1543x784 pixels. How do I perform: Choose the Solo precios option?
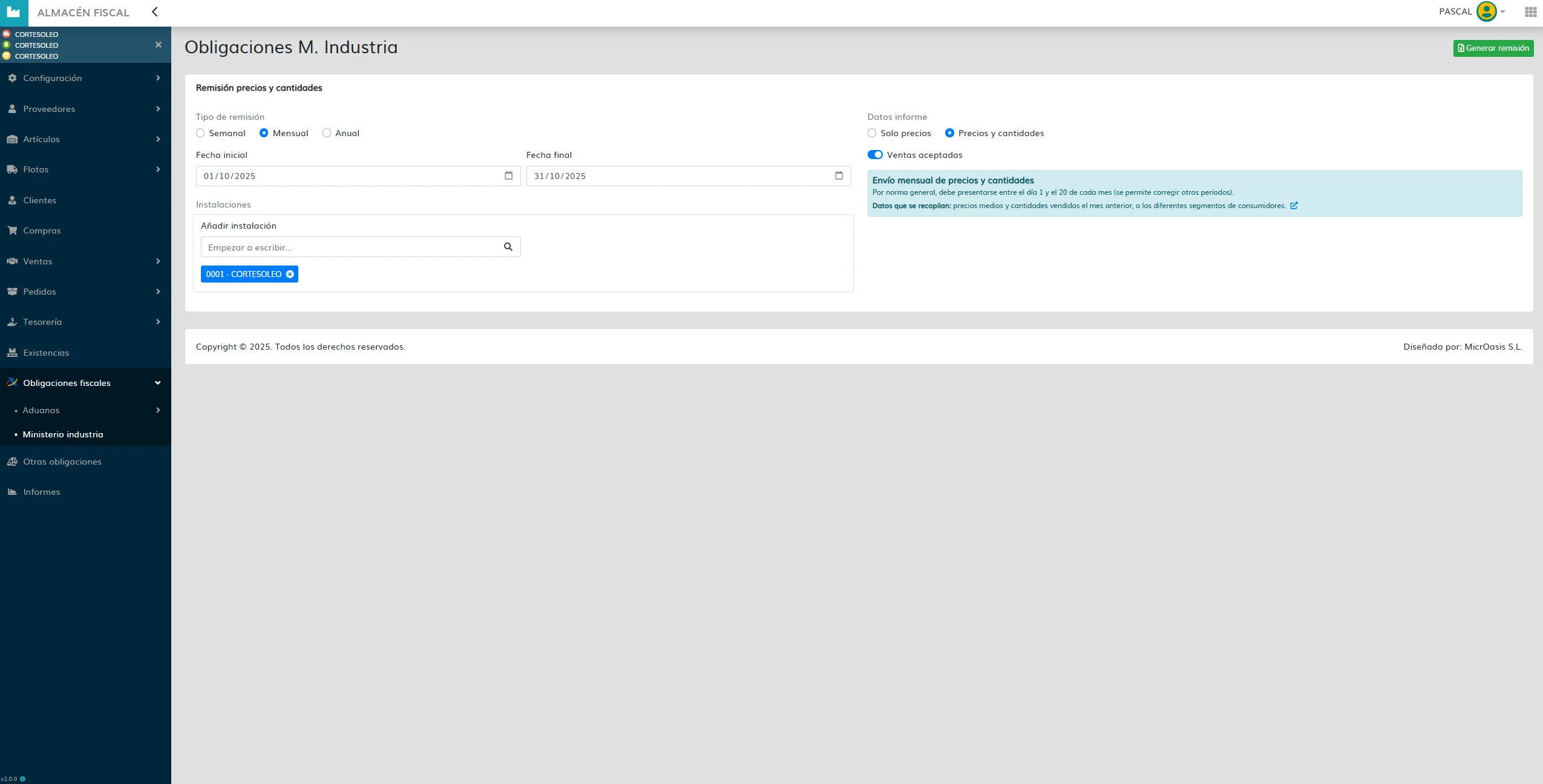coord(872,133)
